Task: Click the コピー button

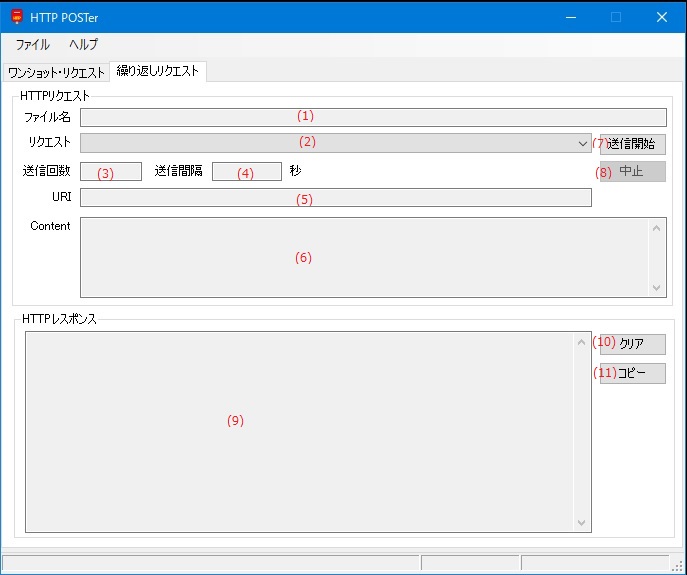Action: (x=633, y=373)
